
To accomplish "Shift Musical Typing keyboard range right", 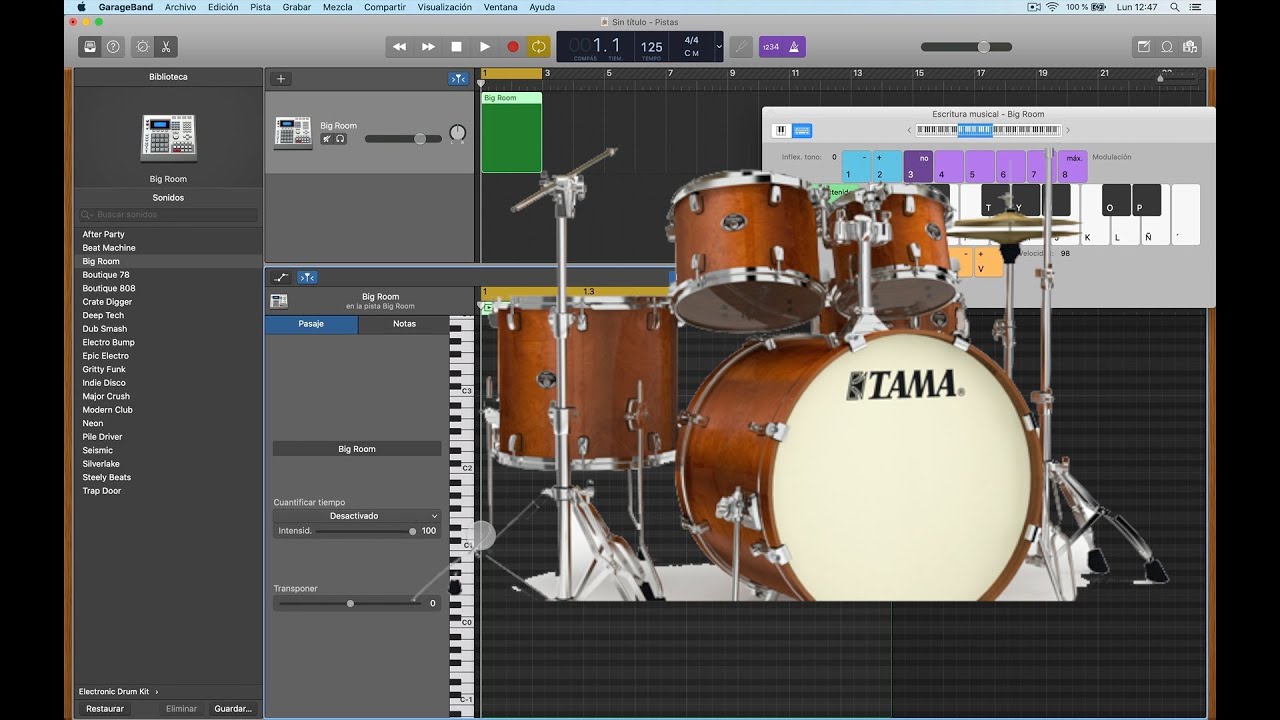I will point(1068,130).
